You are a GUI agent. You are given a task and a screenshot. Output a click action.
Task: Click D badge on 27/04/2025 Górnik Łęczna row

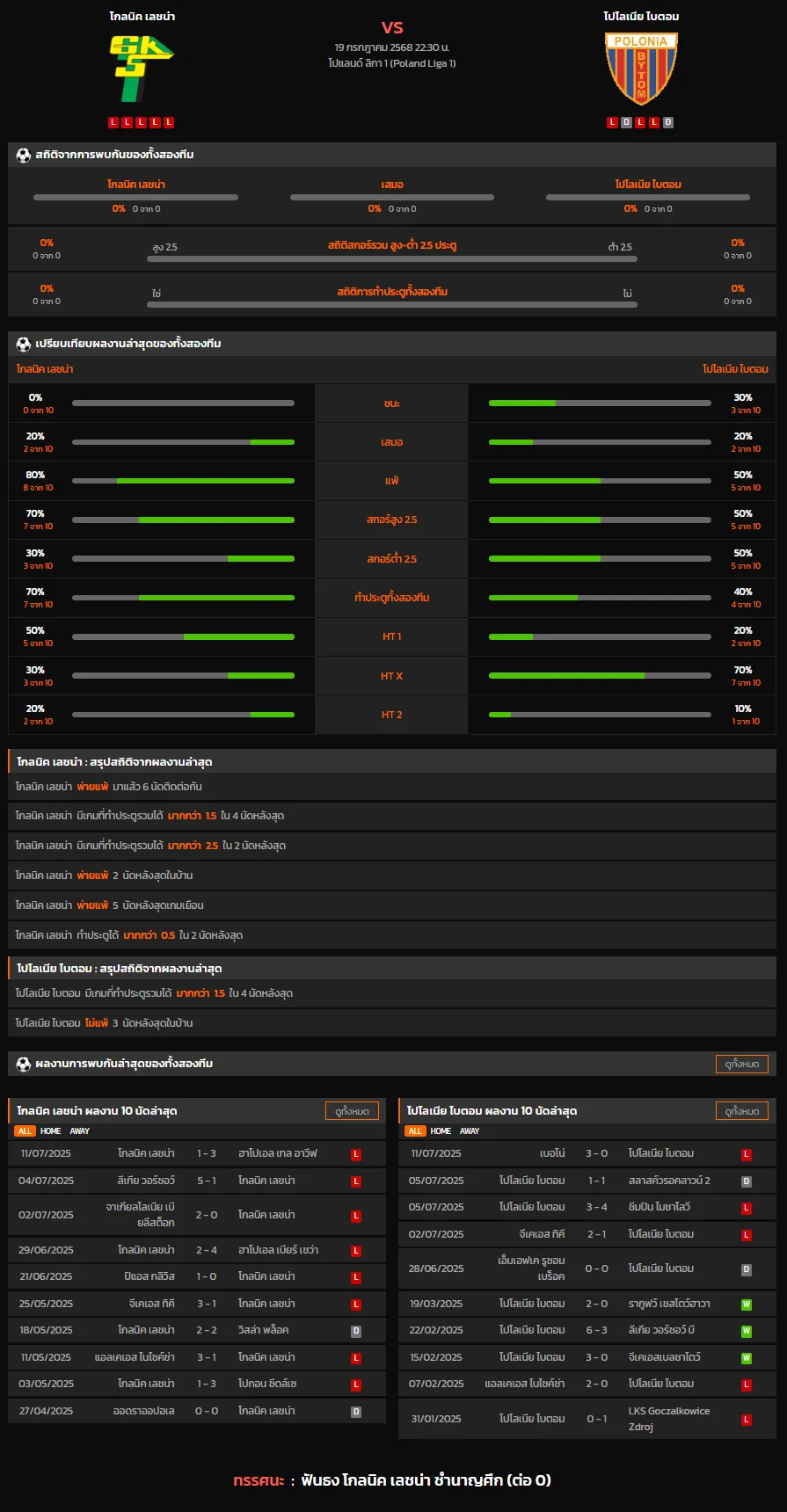(x=356, y=1412)
